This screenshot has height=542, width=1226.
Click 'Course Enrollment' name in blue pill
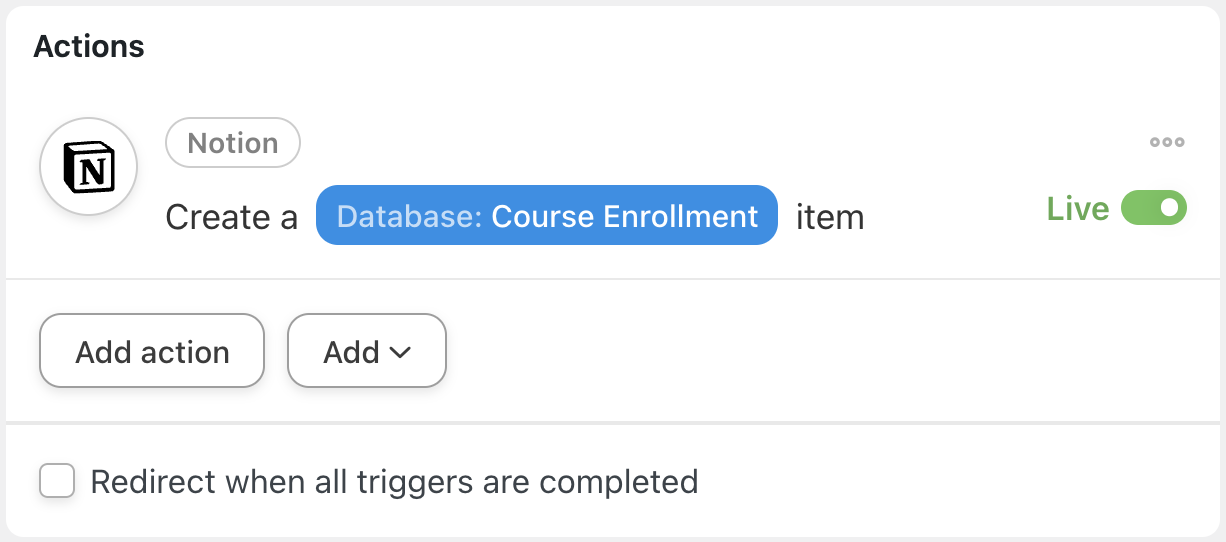click(625, 216)
